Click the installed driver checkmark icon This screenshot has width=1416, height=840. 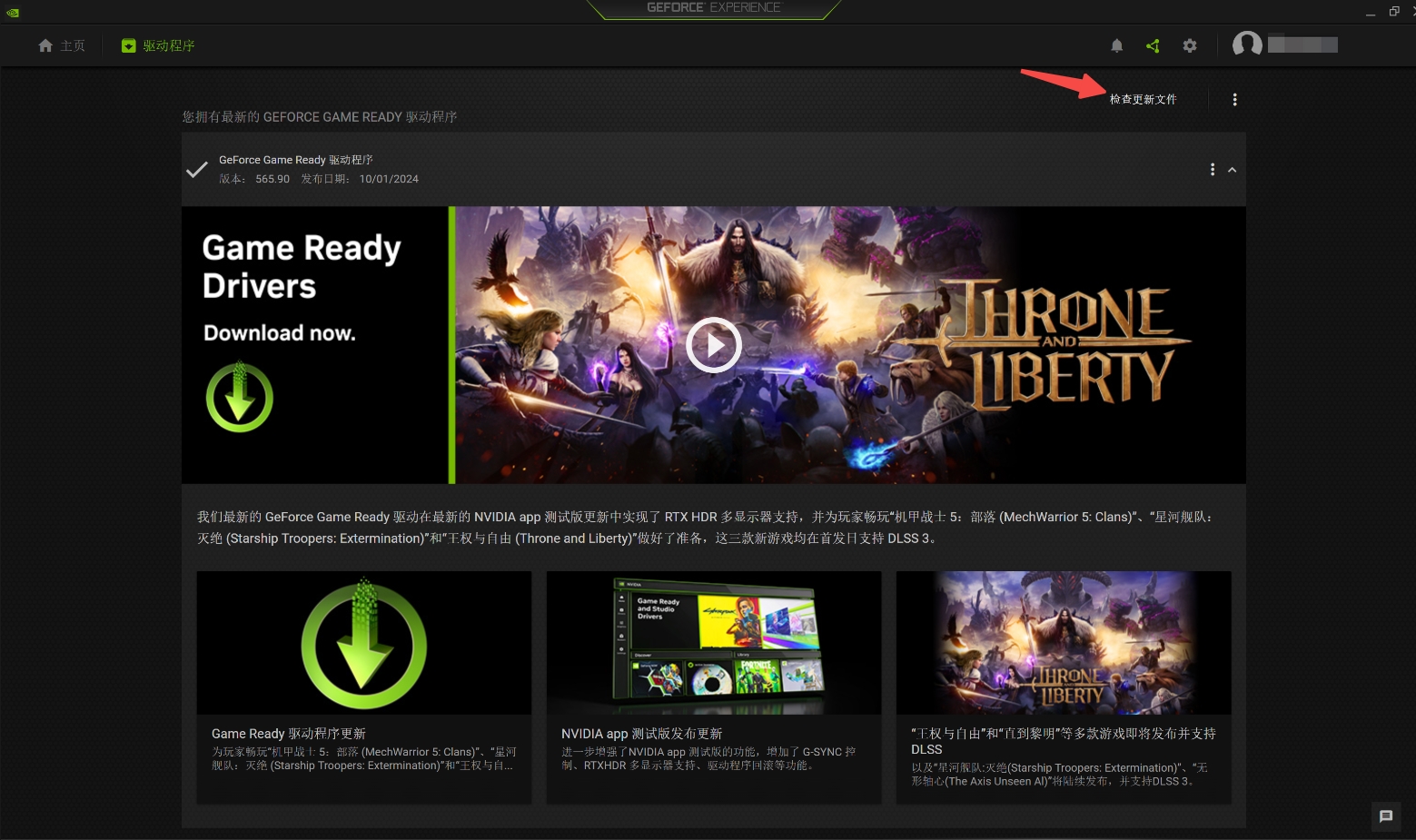(x=197, y=170)
